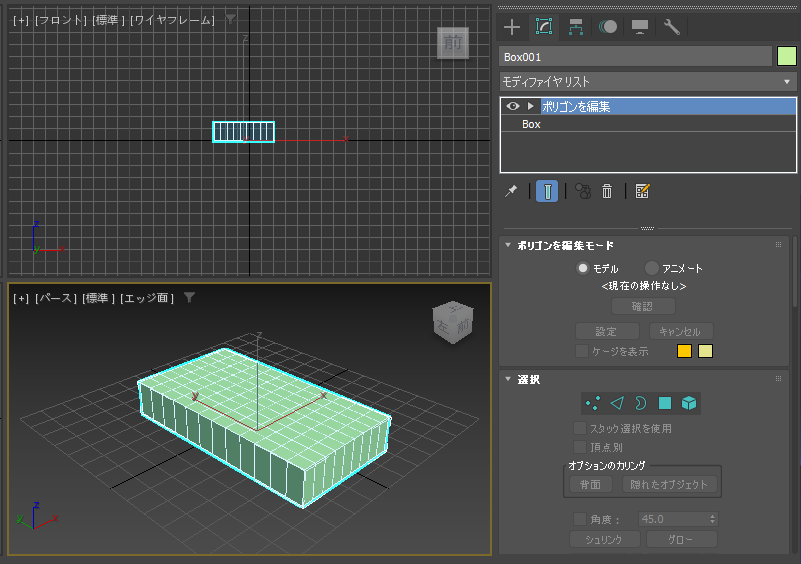
Task: Collapse the ポリゴンを編集モード rollout
Action: pos(508,245)
